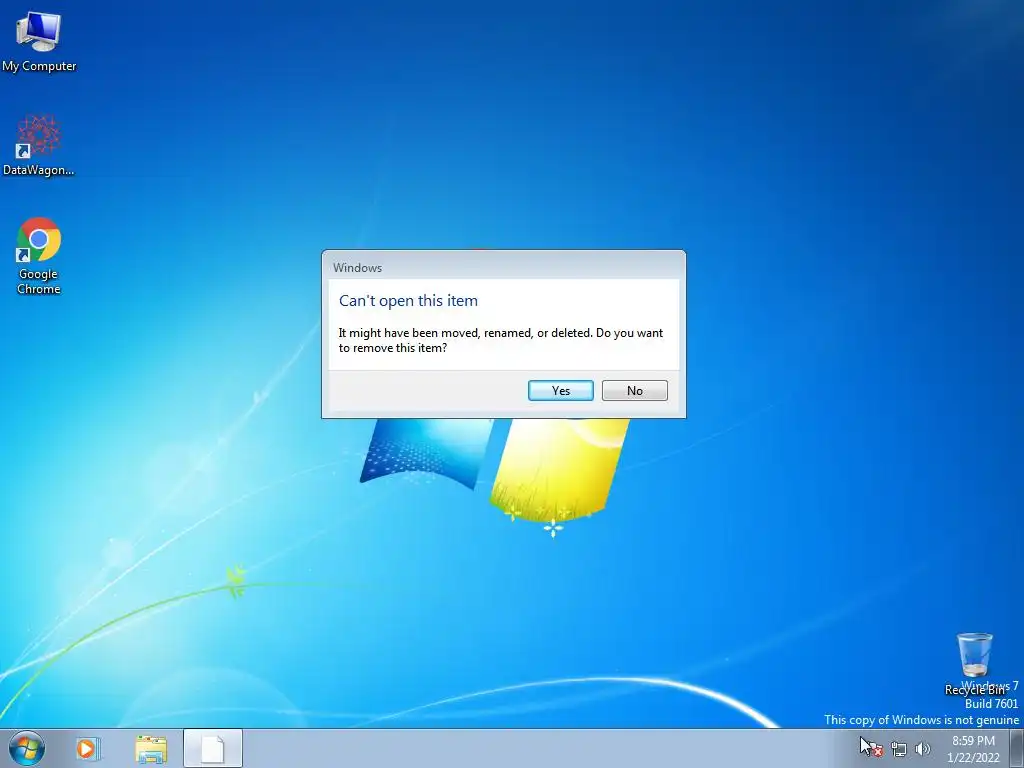
Task: Open Windows Media Player from taskbar
Action: (x=88, y=748)
